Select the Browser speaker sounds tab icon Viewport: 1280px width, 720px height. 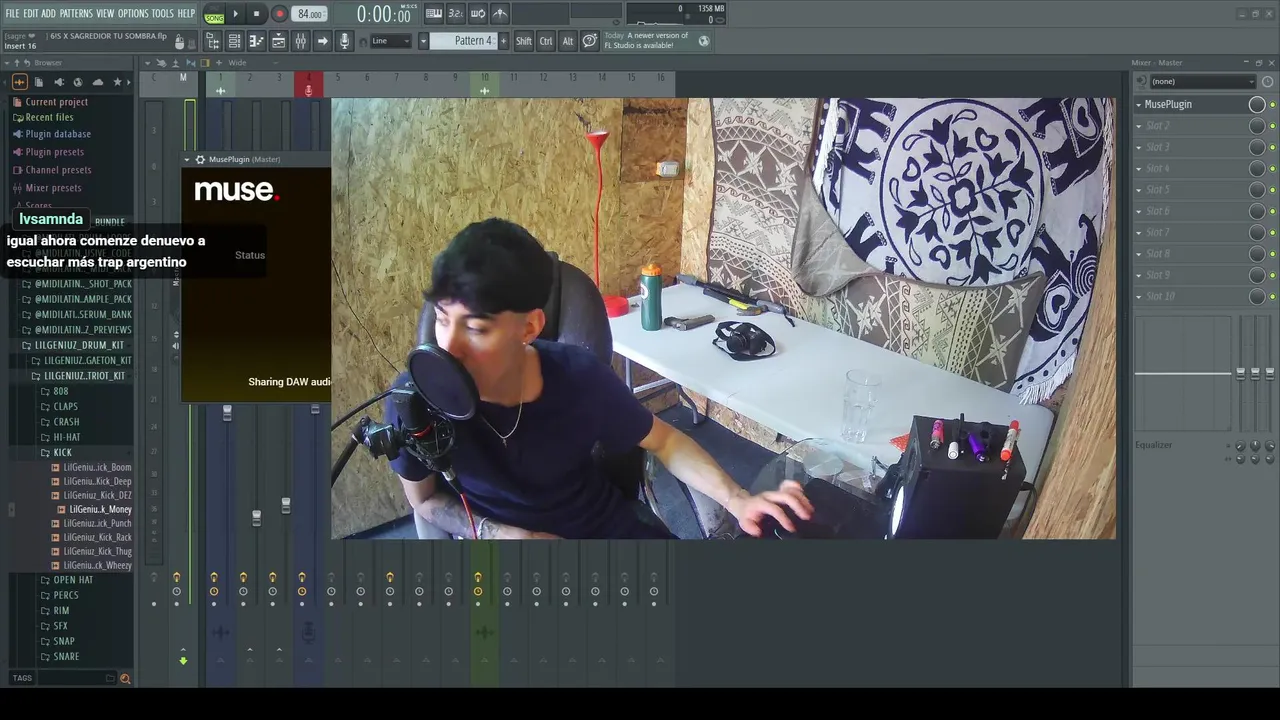(59, 82)
